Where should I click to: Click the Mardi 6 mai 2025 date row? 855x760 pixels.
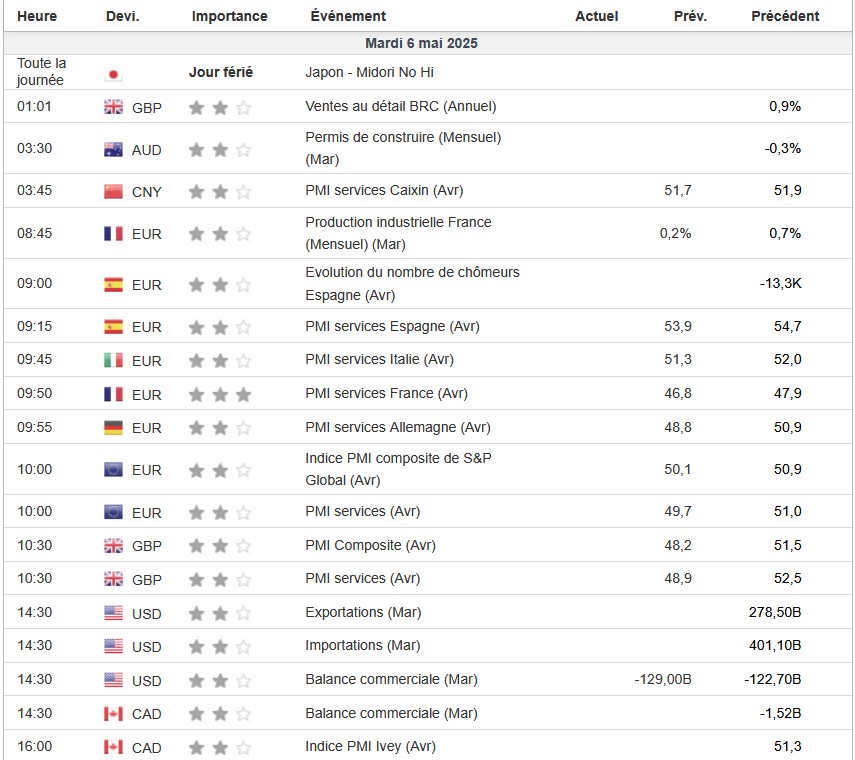(421, 43)
